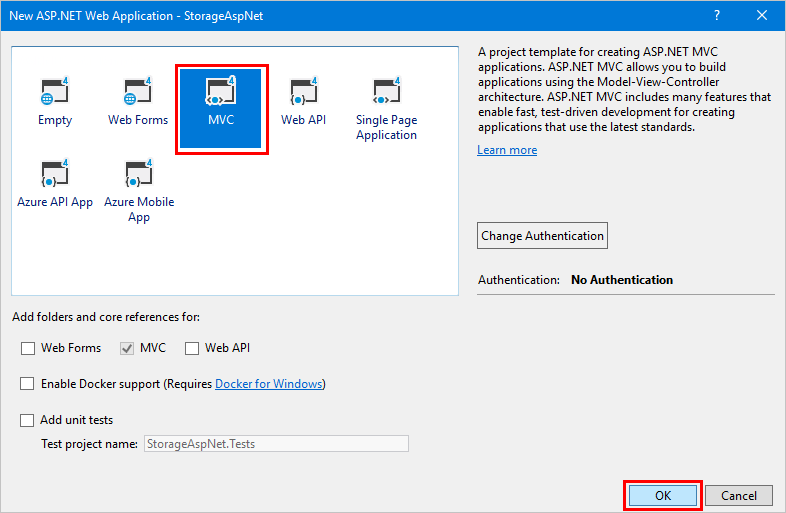Open the Docker for Windows link
This screenshot has width=786, height=513.
[x=269, y=384]
